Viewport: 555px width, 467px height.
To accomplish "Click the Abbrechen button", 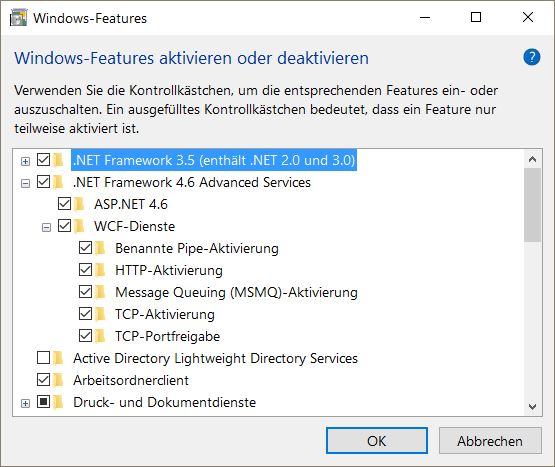I will tap(490, 441).
